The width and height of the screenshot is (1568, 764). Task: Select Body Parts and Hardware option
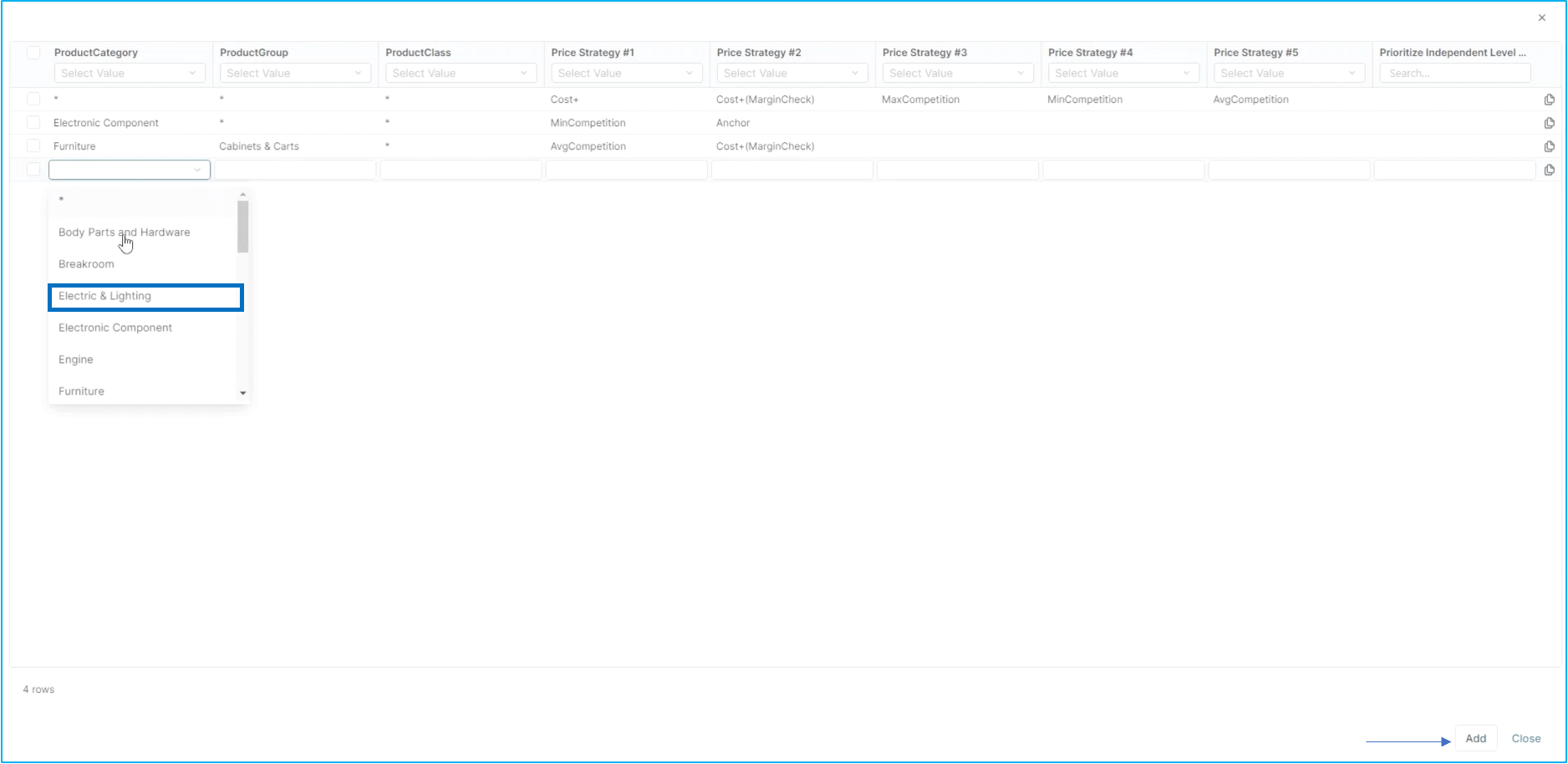125,232
